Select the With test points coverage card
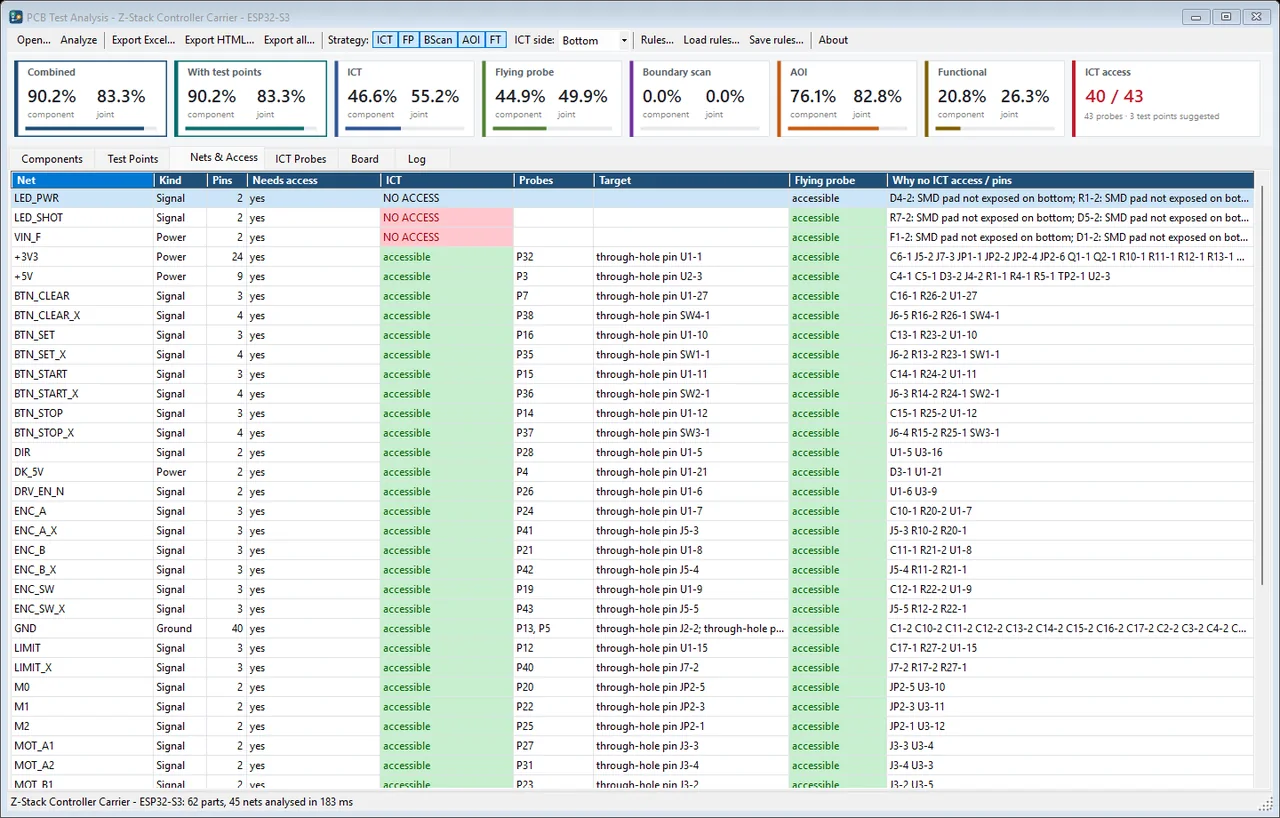1280x818 pixels. (251, 99)
